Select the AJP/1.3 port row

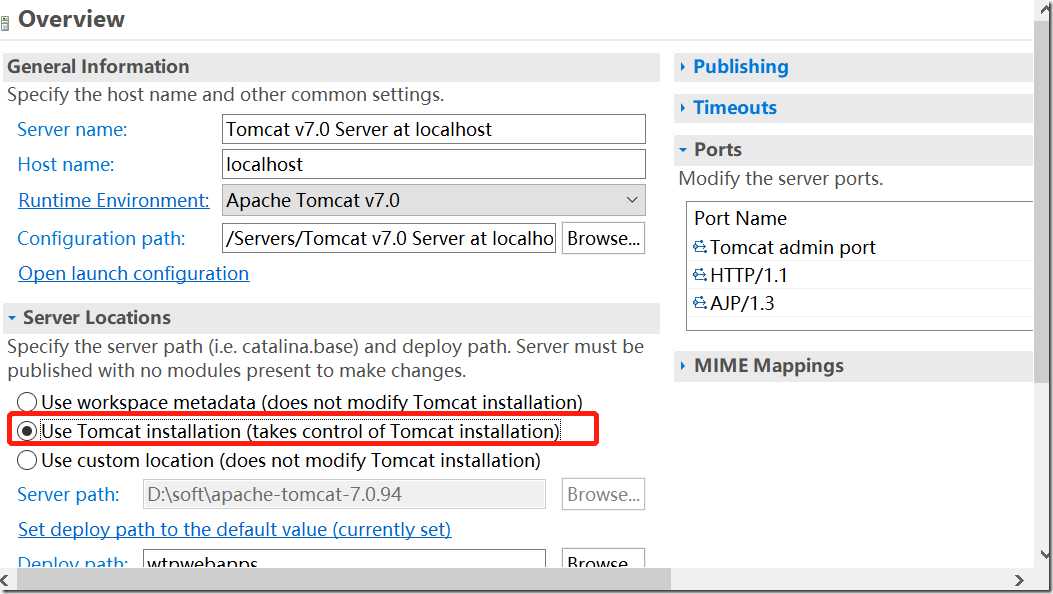click(x=862, y=303)
